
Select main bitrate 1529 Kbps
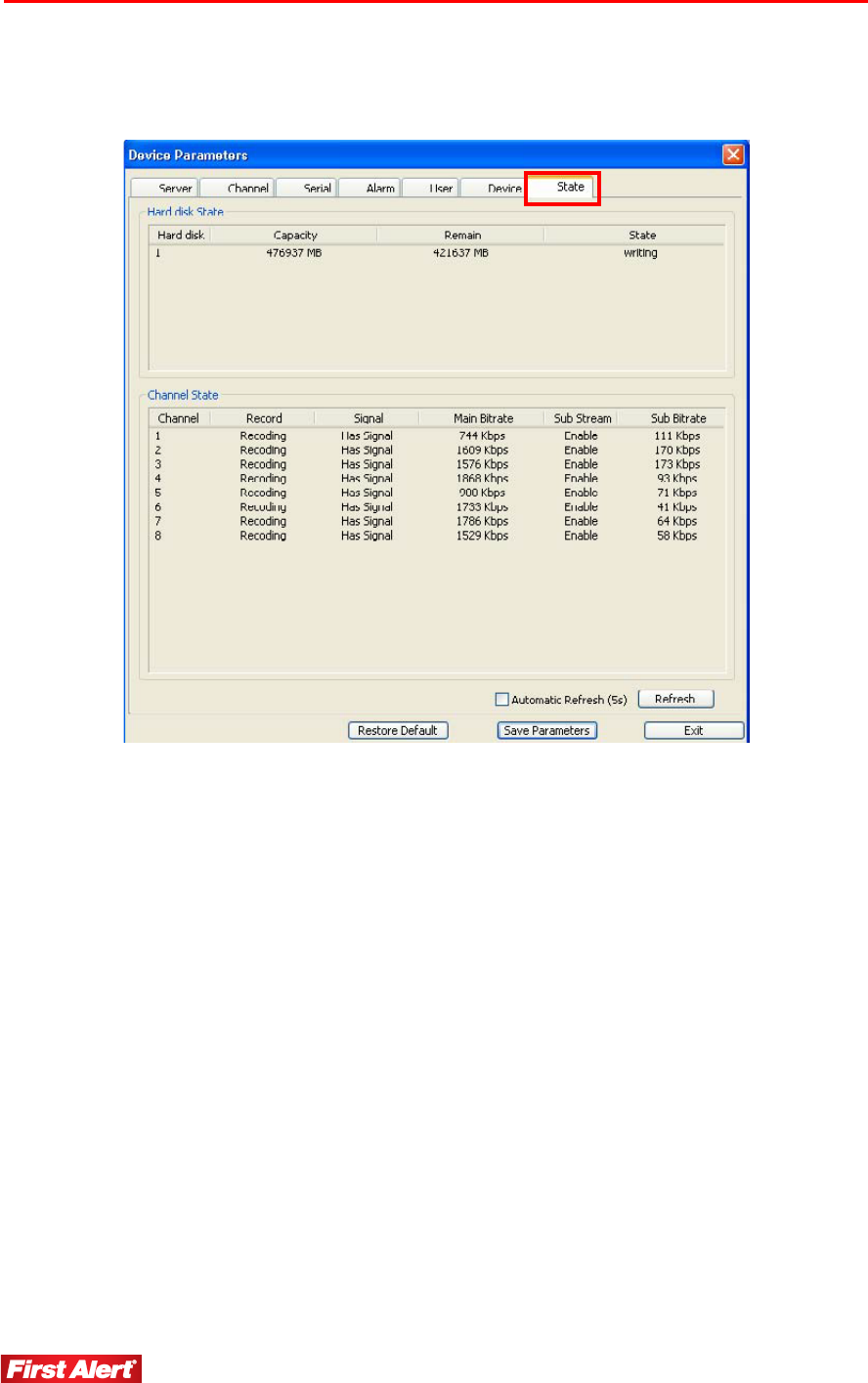(482, 536)
